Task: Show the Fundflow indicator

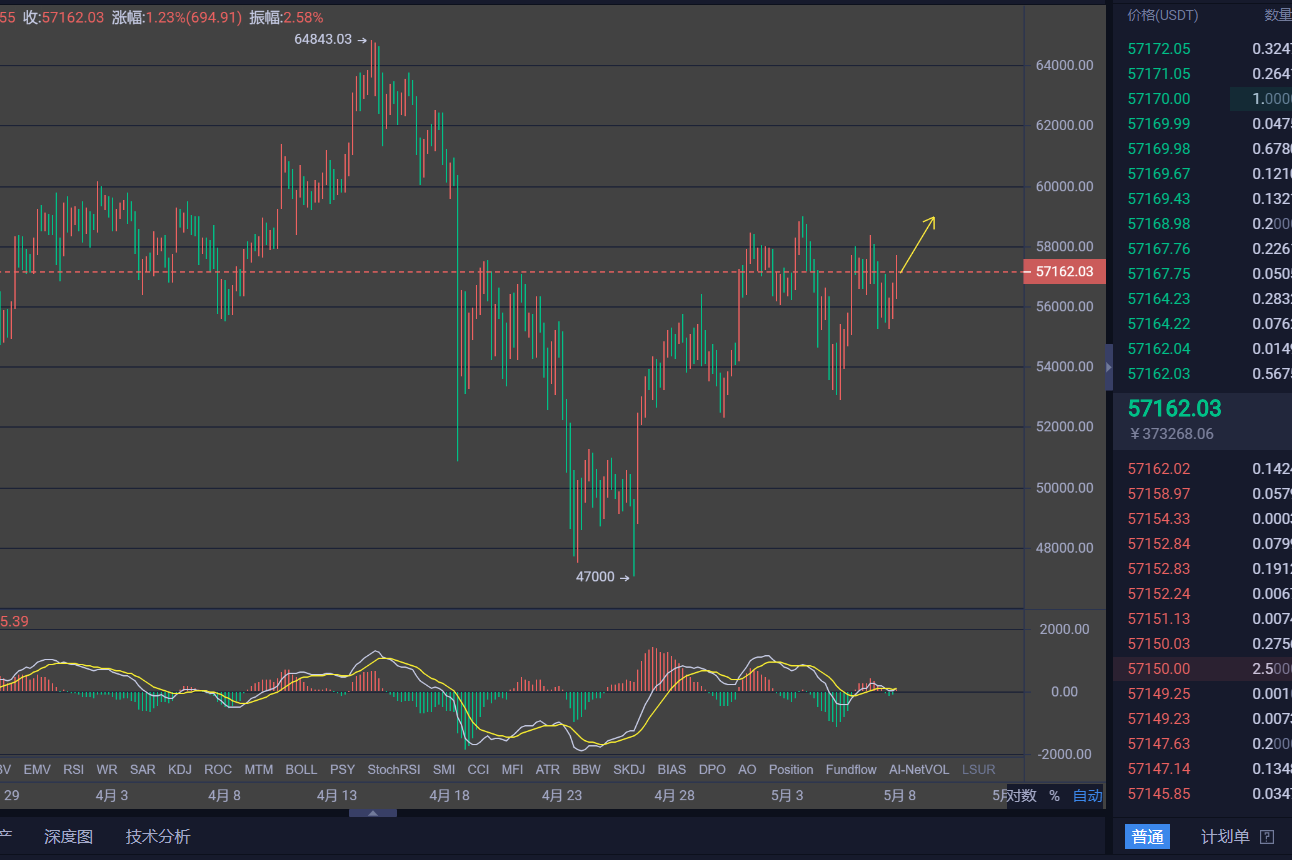Action: (x=851, y=769)
